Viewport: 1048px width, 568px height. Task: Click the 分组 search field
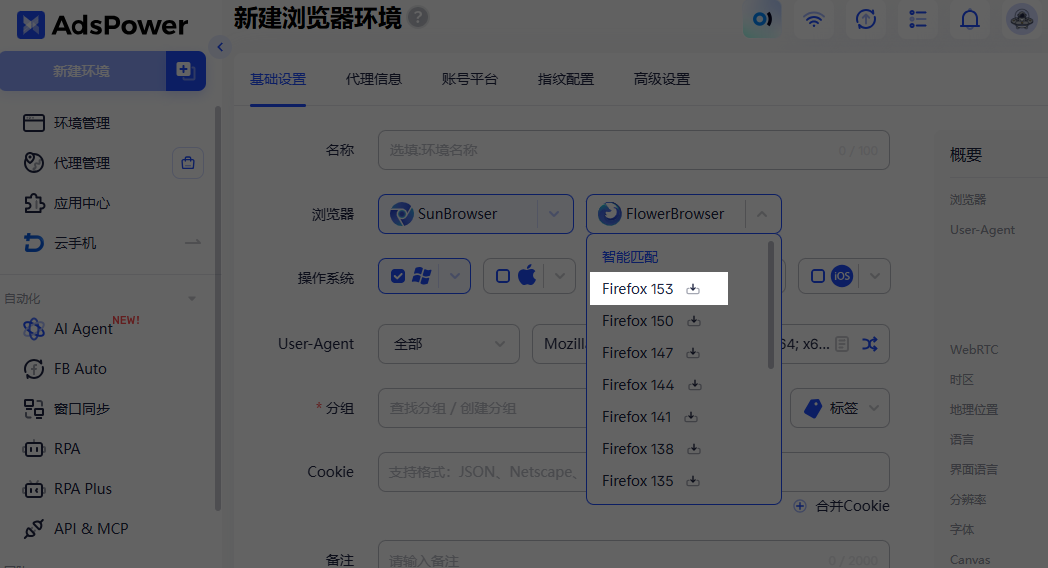pos(483,408)
